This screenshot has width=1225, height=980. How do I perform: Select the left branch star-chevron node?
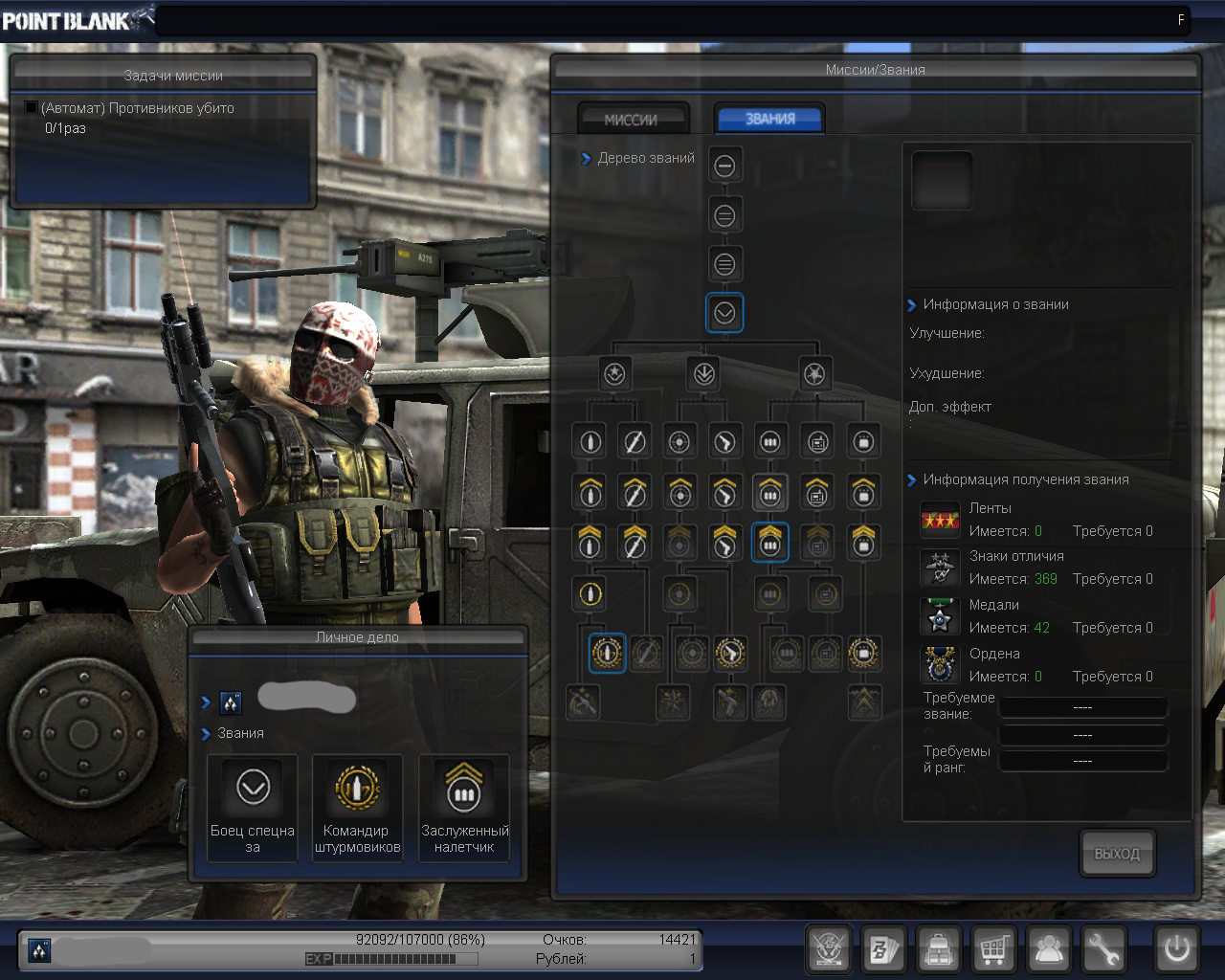[614, 373]
